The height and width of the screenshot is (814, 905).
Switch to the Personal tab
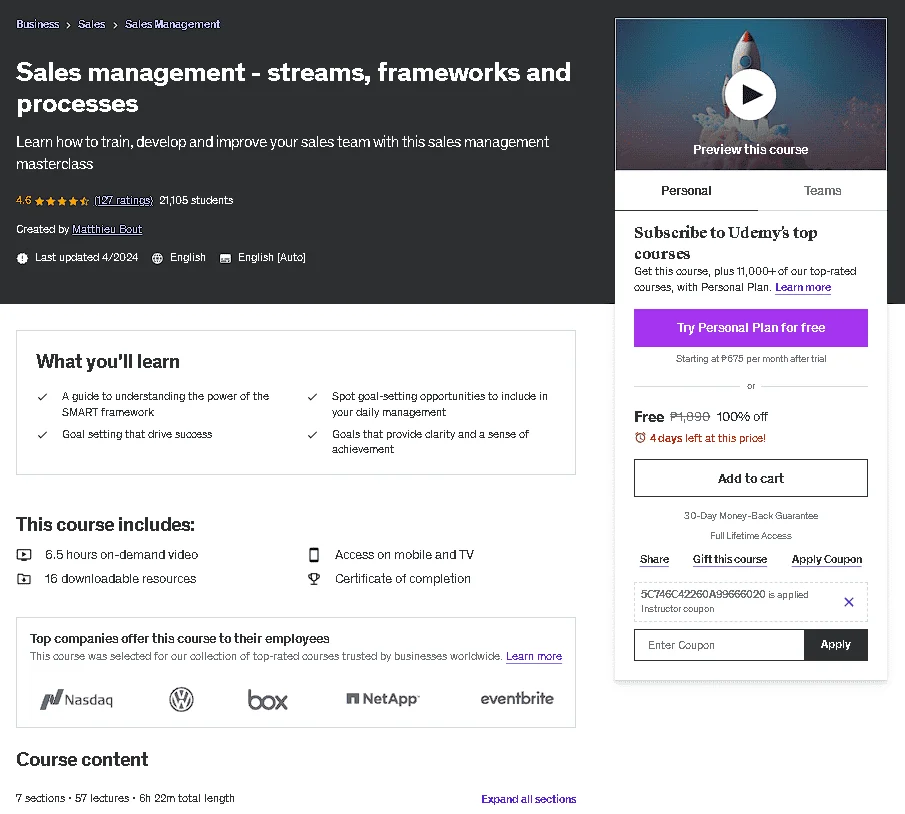686,191
